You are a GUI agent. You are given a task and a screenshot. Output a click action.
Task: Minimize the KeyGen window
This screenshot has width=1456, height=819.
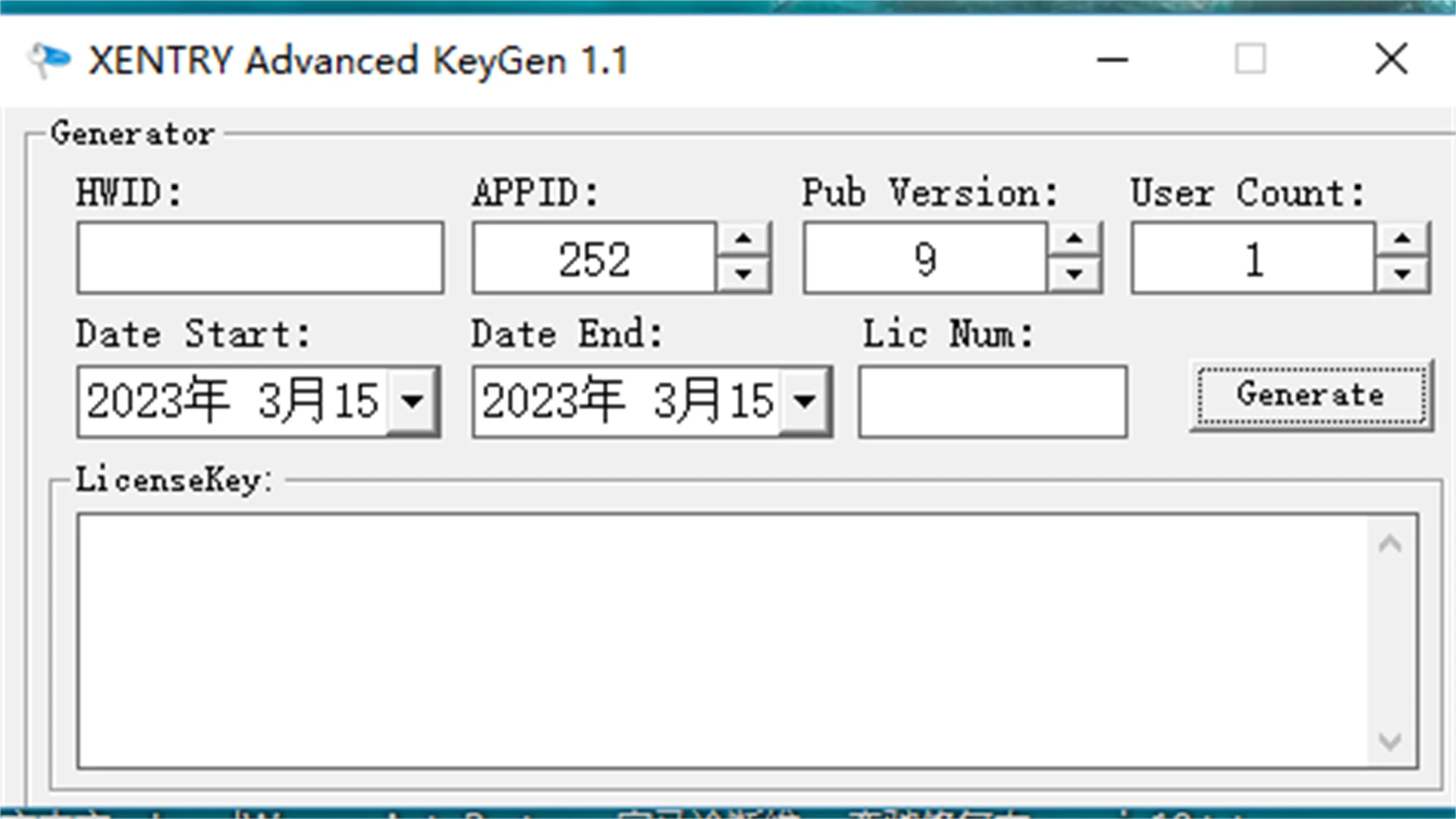[1111, 59]
